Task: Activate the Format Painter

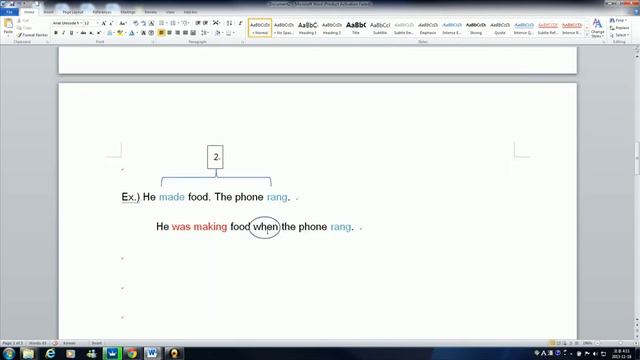Action: click(33, 35)
